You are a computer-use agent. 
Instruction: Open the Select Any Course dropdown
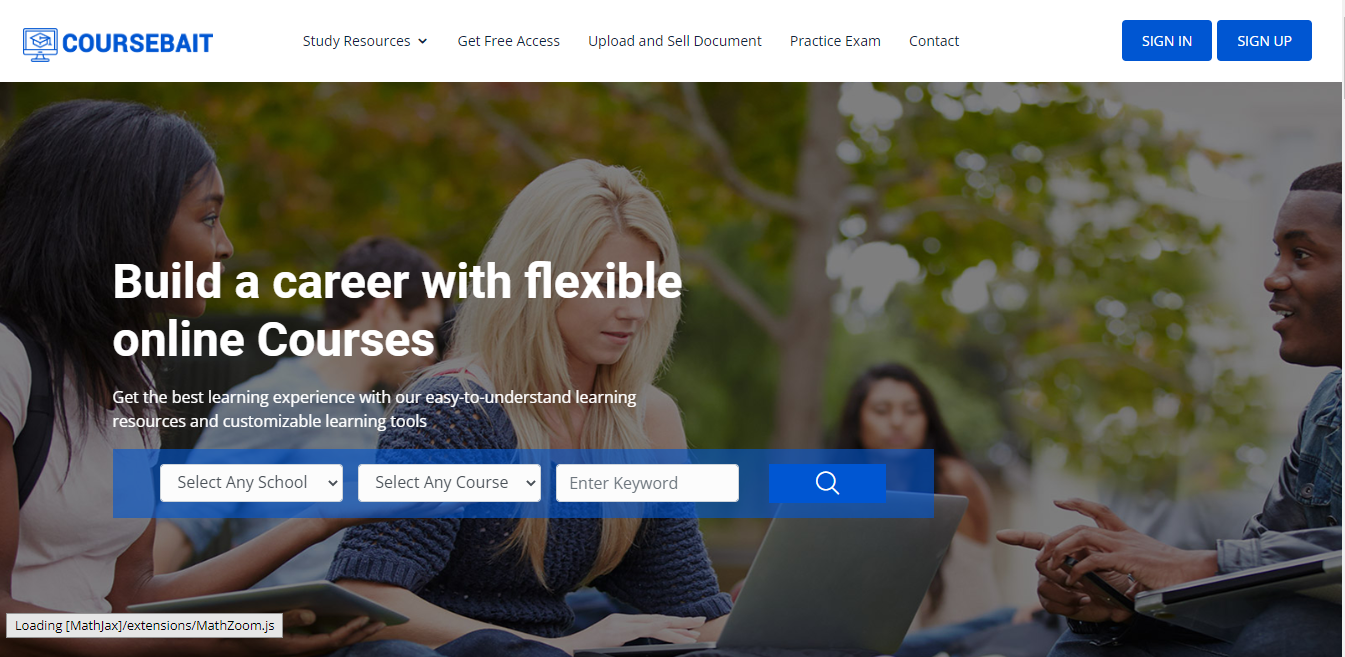click(x=449, y=483)
